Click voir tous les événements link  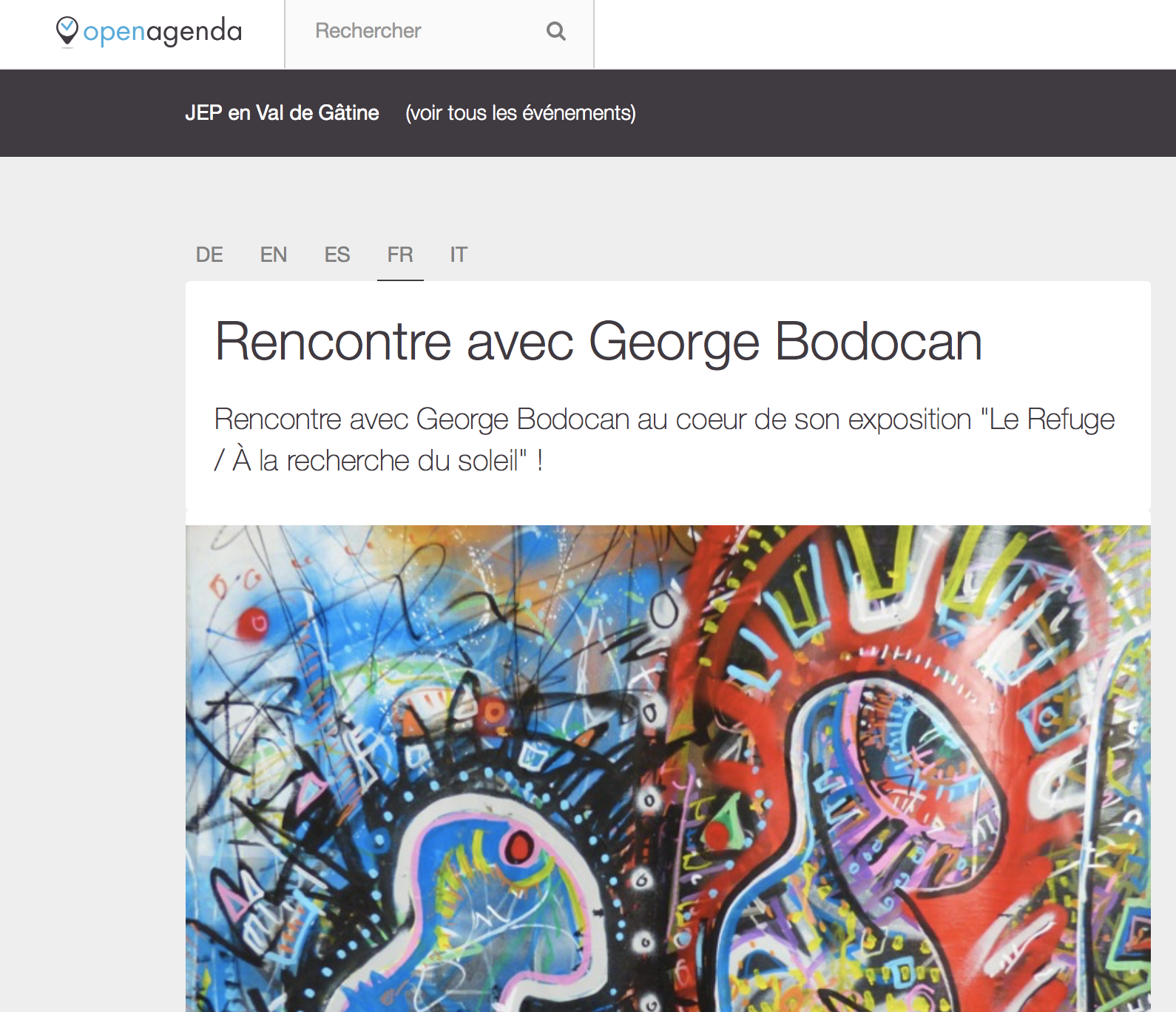click(521, 112)
